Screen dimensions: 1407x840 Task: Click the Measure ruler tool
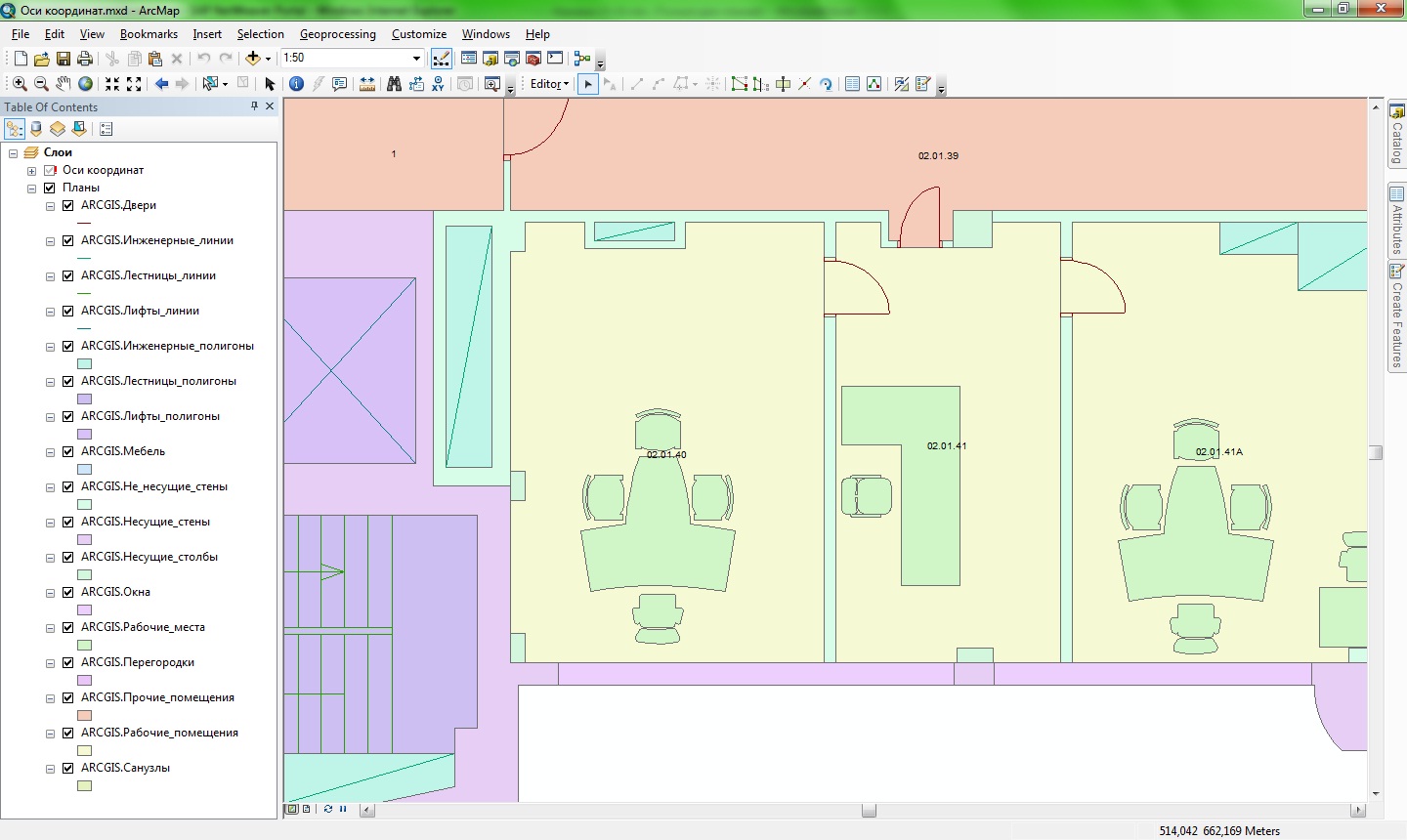pyautogui.click(x=367, y=84)
